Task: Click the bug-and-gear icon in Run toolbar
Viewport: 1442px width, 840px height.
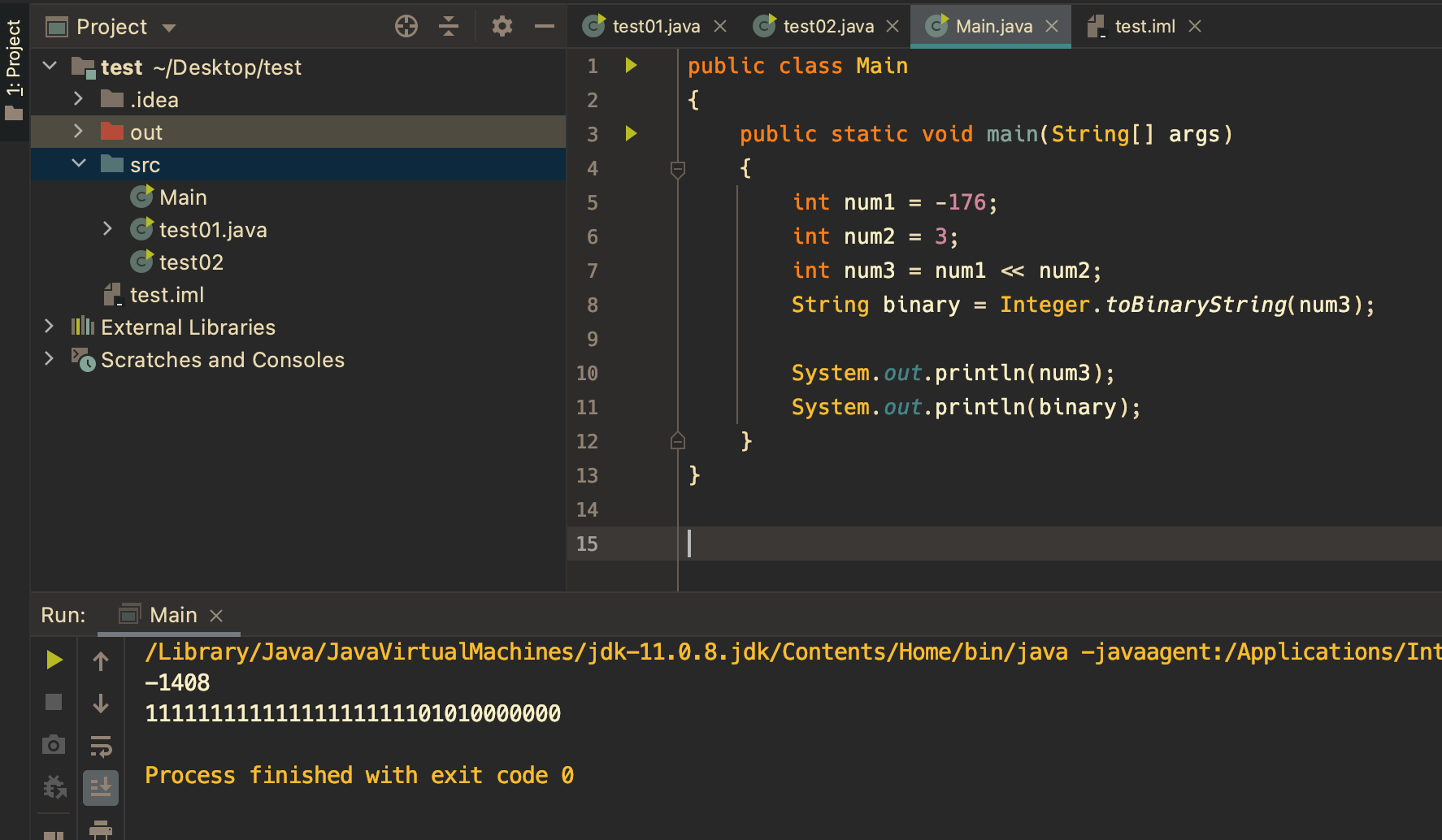Action: pyautogui.click(x=54, y=786)
